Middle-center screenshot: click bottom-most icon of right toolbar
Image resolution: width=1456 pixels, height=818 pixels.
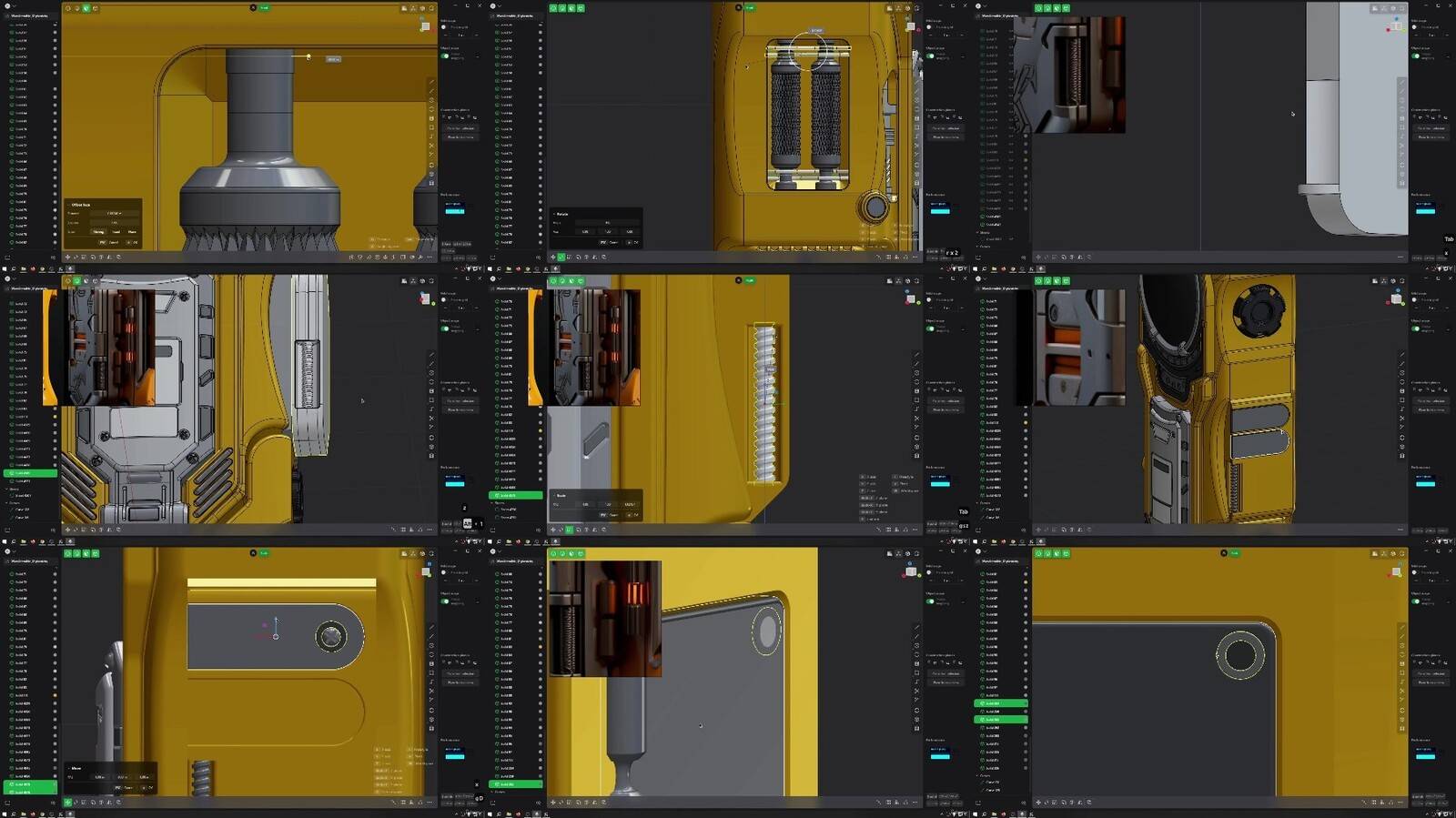tap(916, 456)
